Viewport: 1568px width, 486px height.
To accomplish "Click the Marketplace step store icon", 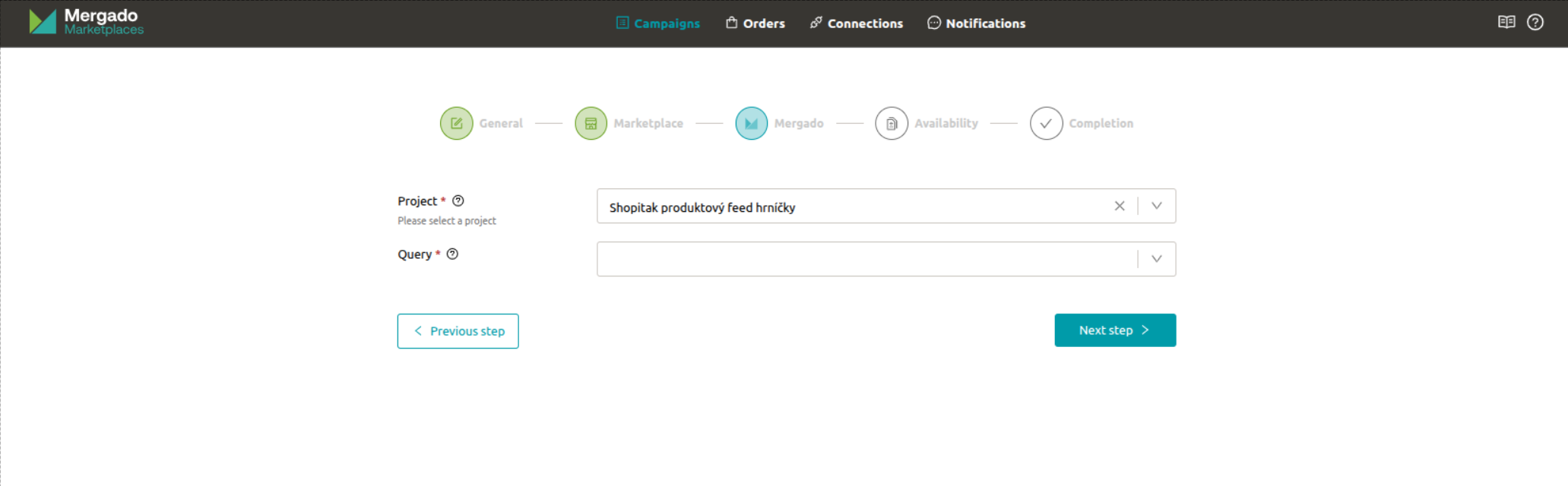I will point(591,123).
